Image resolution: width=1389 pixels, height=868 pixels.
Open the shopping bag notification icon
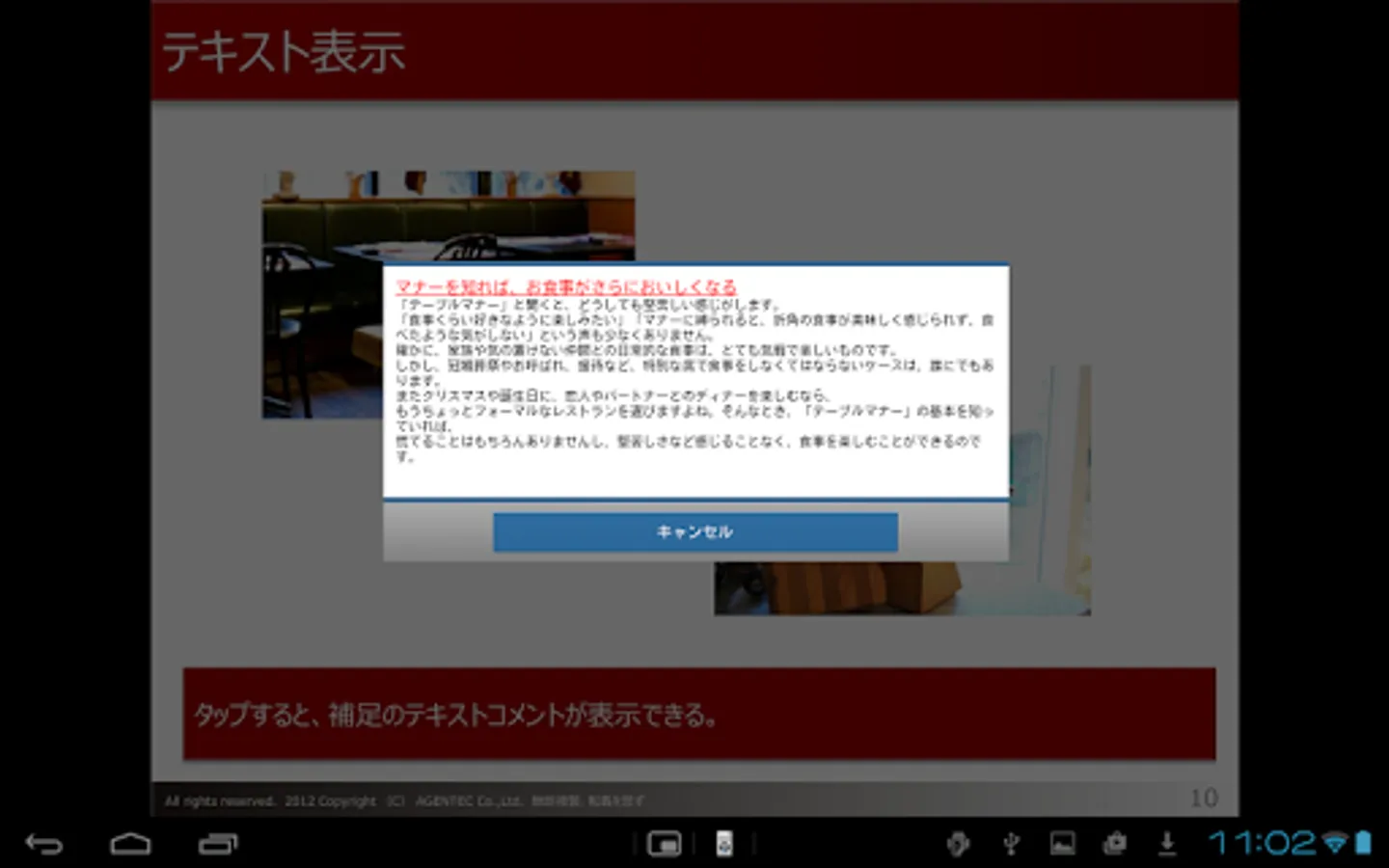[1115, 844]
